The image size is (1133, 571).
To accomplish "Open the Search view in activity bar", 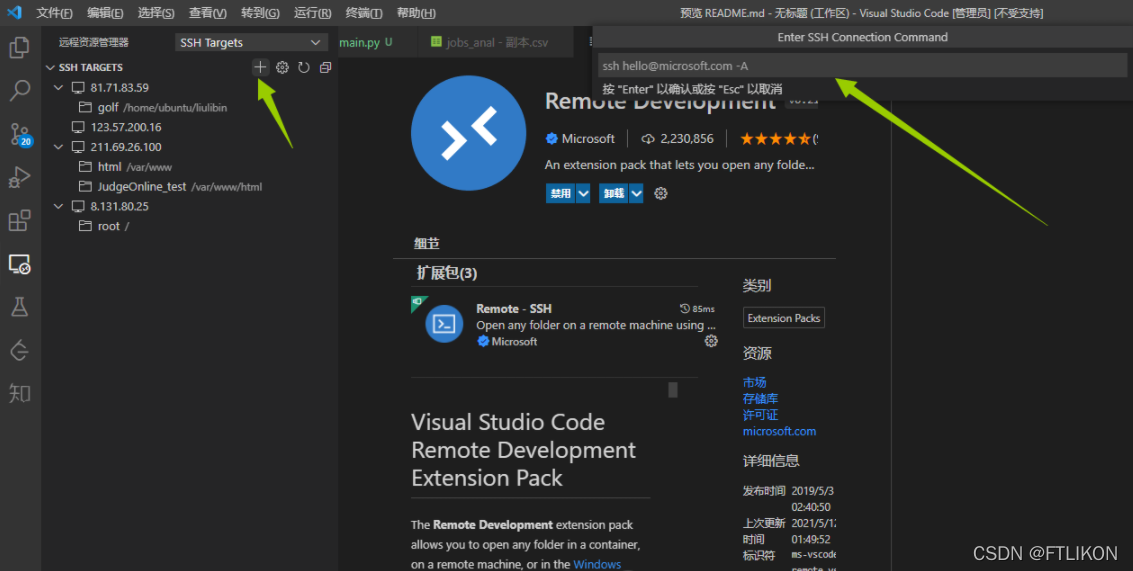I will point(20,90).
